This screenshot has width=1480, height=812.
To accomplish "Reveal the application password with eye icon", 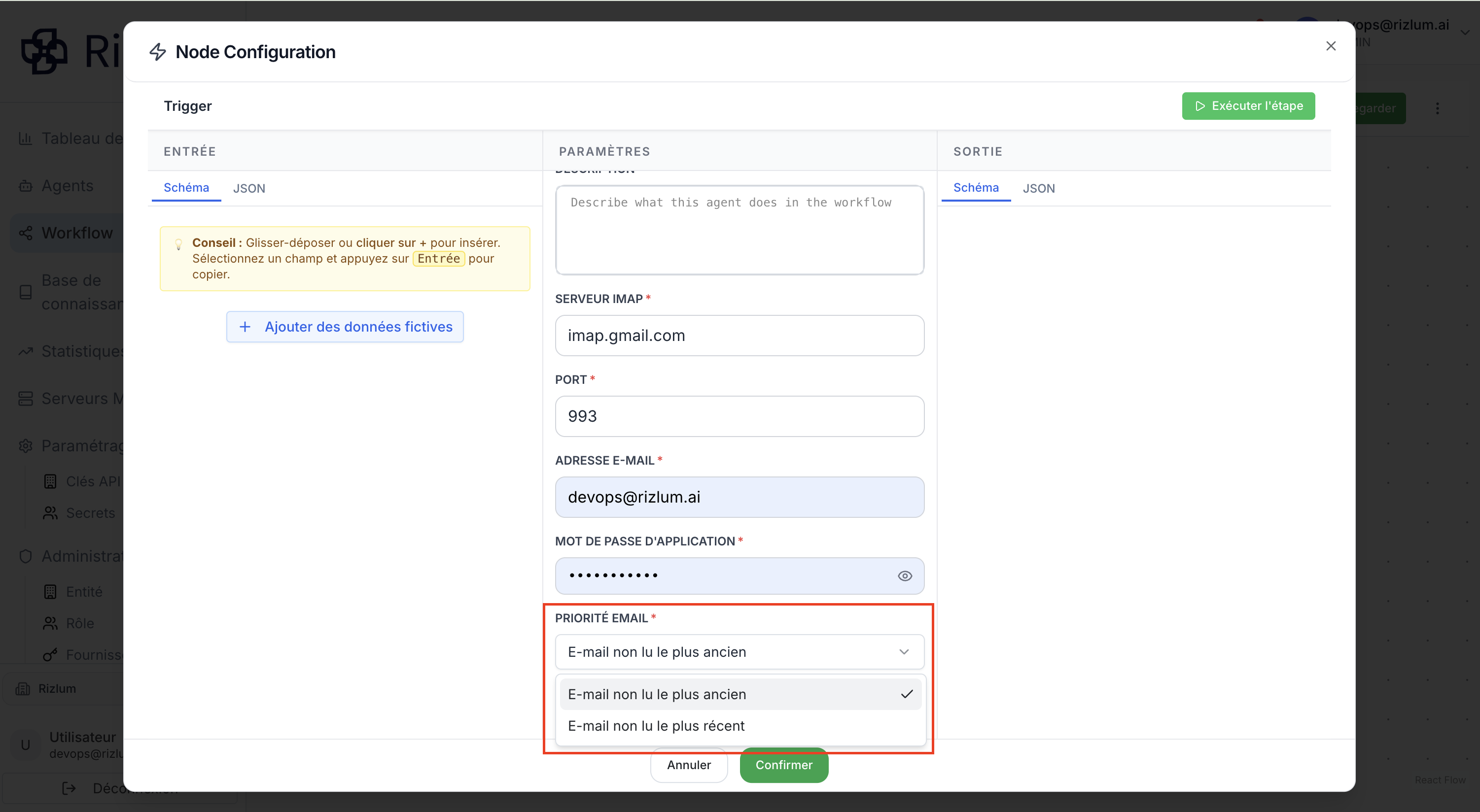I will pyautogui.click(x=904, y=576).
